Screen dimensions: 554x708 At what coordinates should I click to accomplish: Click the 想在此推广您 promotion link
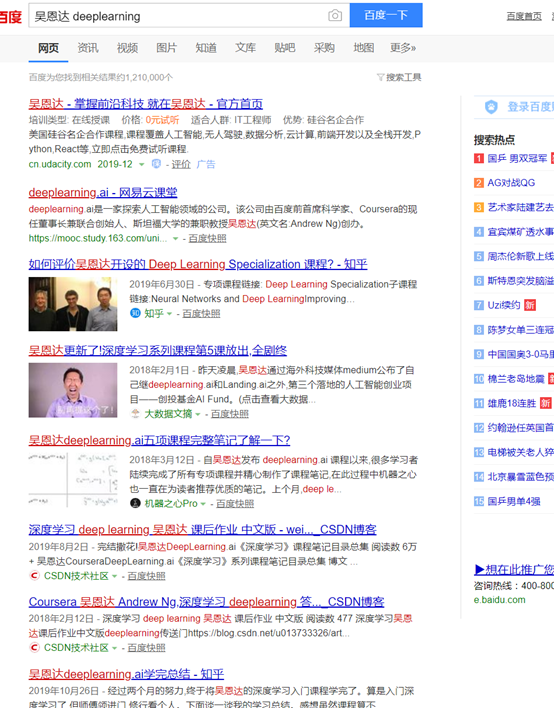pyautogui.click(x=514, y=570)
